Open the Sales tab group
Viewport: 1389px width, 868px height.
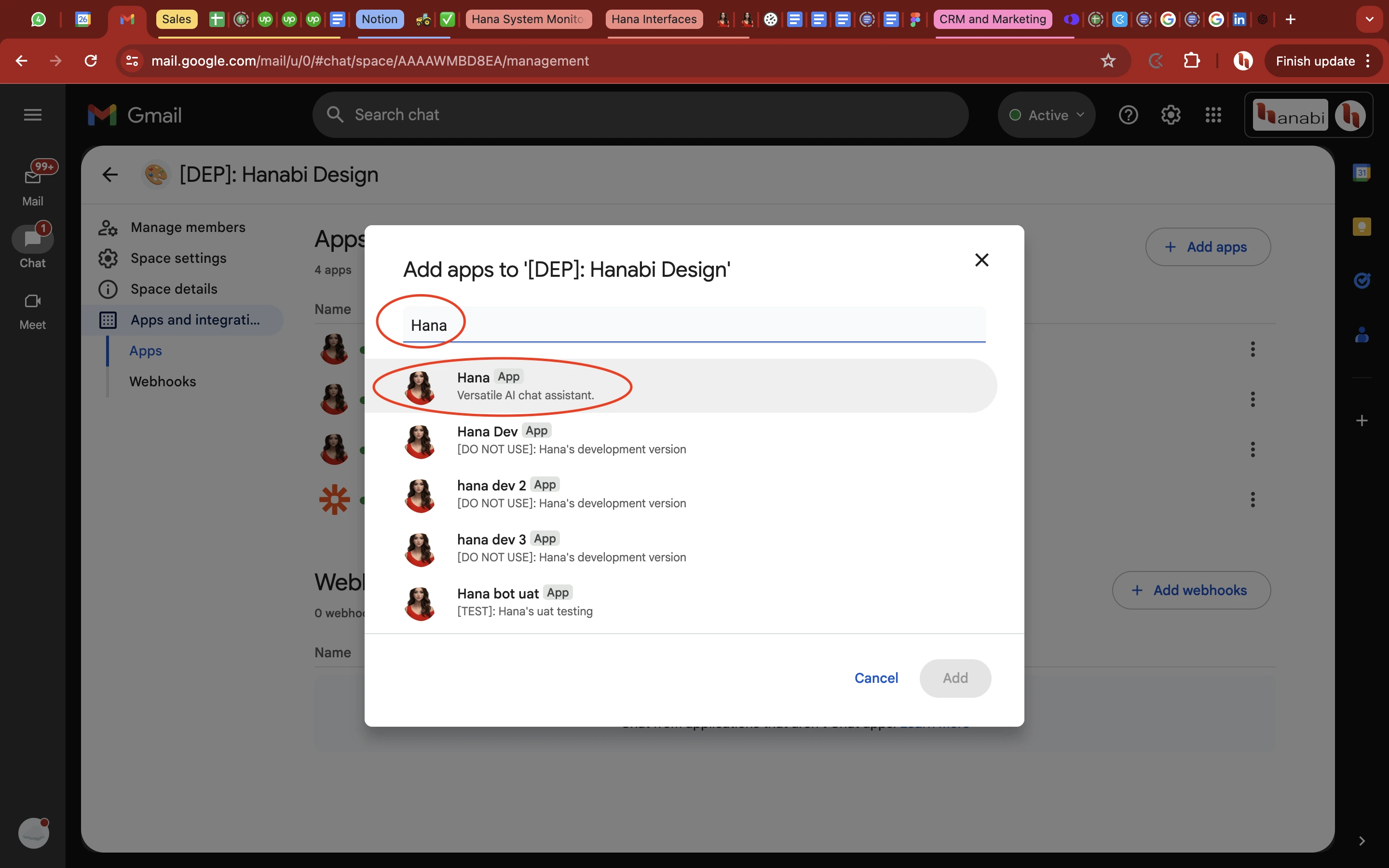[176, 19]
